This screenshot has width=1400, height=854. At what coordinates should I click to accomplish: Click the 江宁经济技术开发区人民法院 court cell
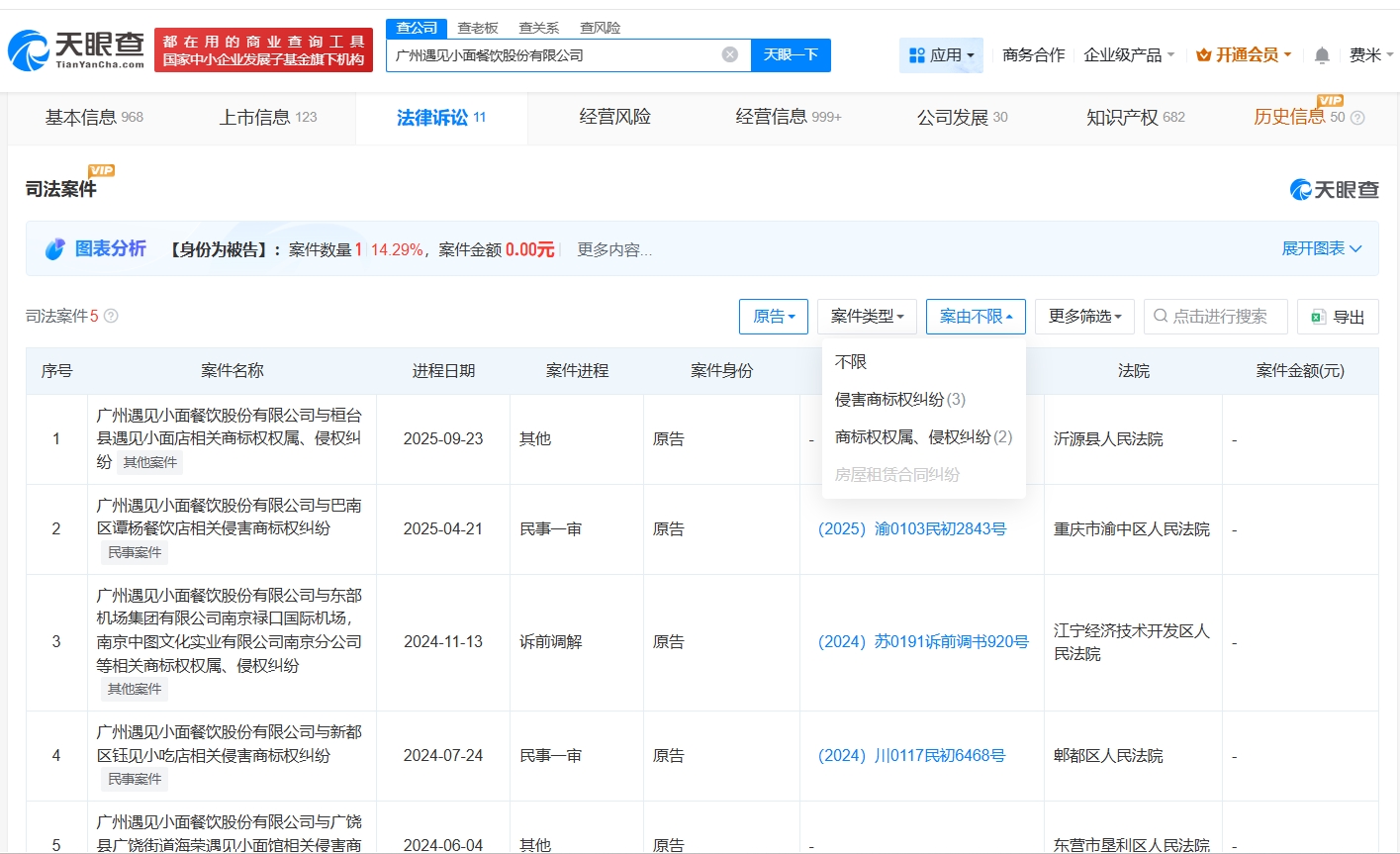[x=1132, y=642]
